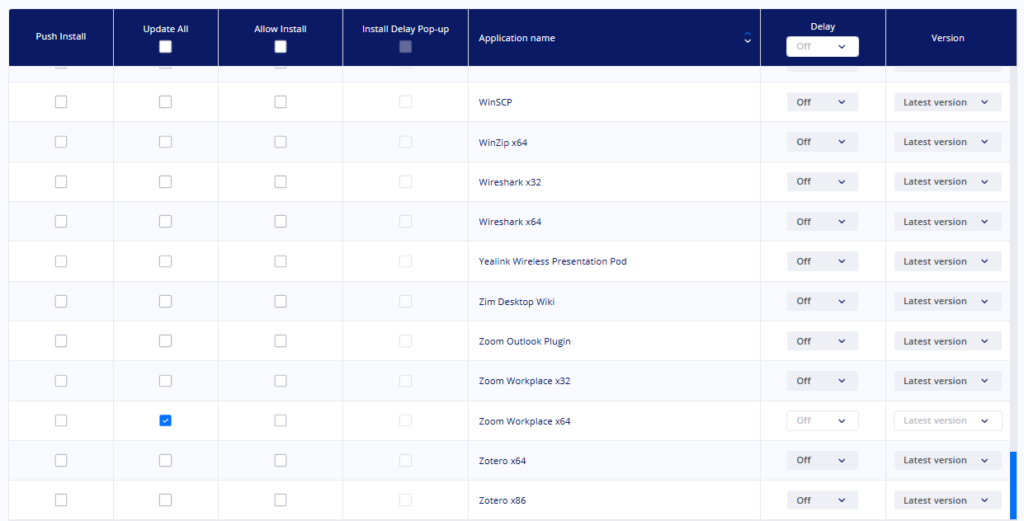Check Update All for Zim Desktop Wiki
This screenshot has width=1024, height=521.
165,301
